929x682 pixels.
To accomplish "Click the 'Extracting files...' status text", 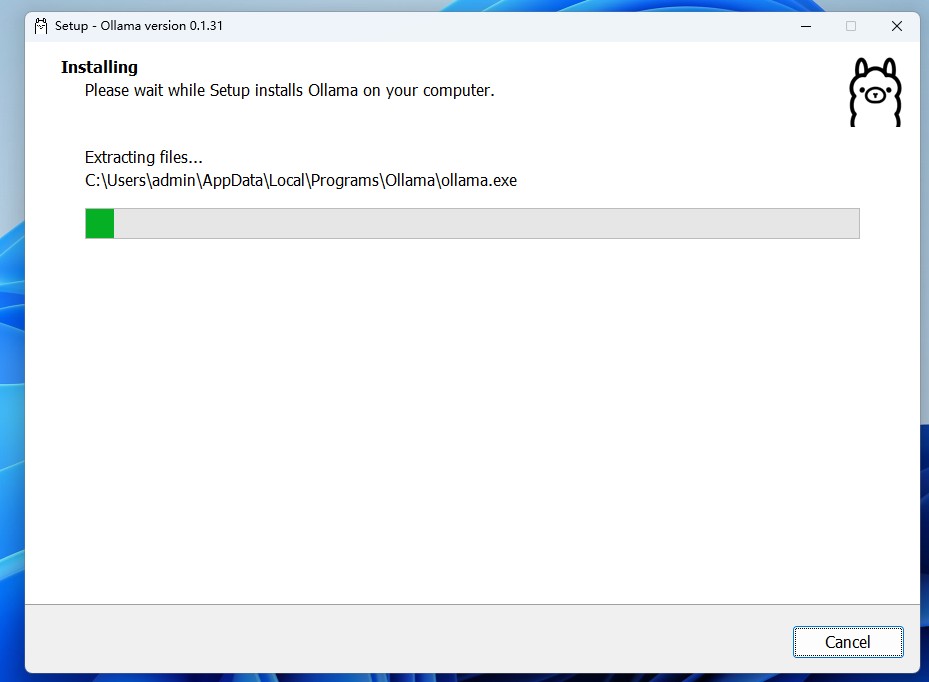I will point(143,157).
